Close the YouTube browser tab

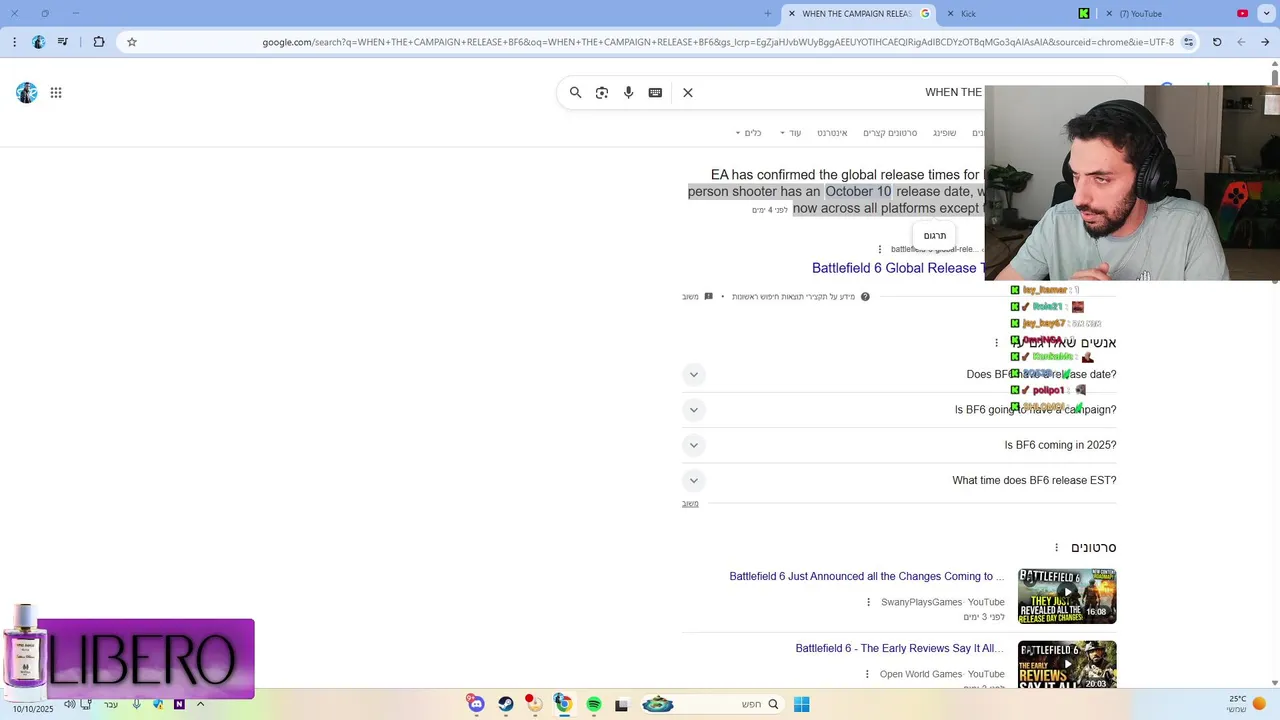point(1109,14)
